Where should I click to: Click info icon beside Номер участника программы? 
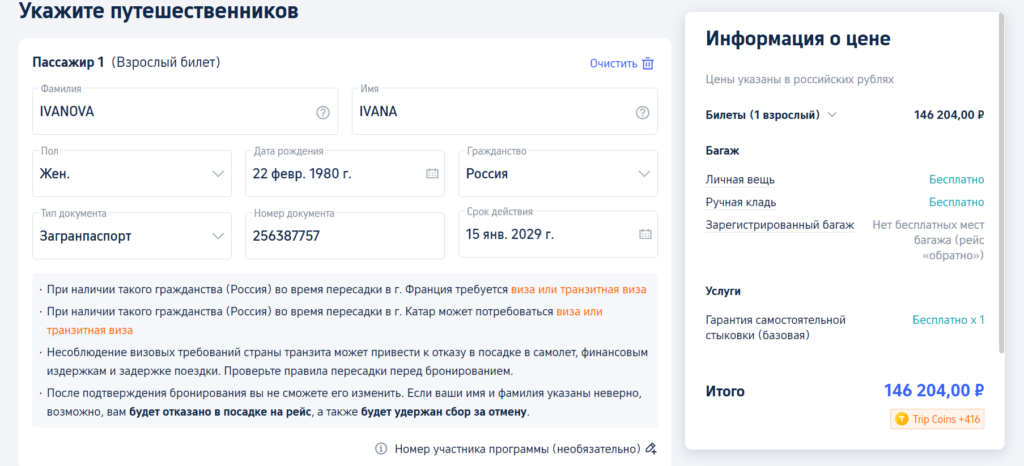[381, 449]
